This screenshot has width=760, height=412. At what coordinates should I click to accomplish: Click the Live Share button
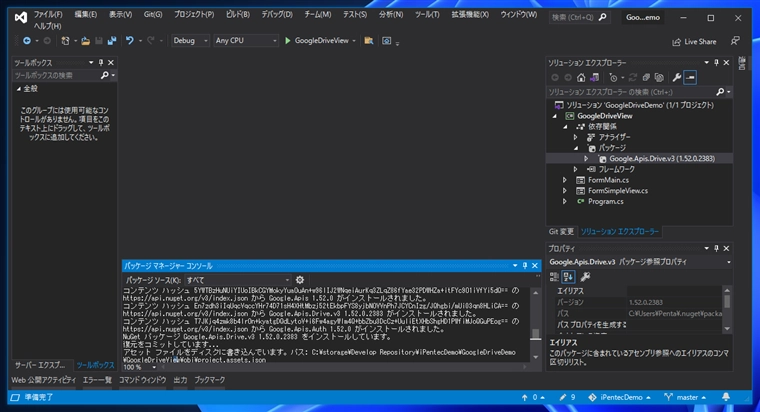pos(694,42)
